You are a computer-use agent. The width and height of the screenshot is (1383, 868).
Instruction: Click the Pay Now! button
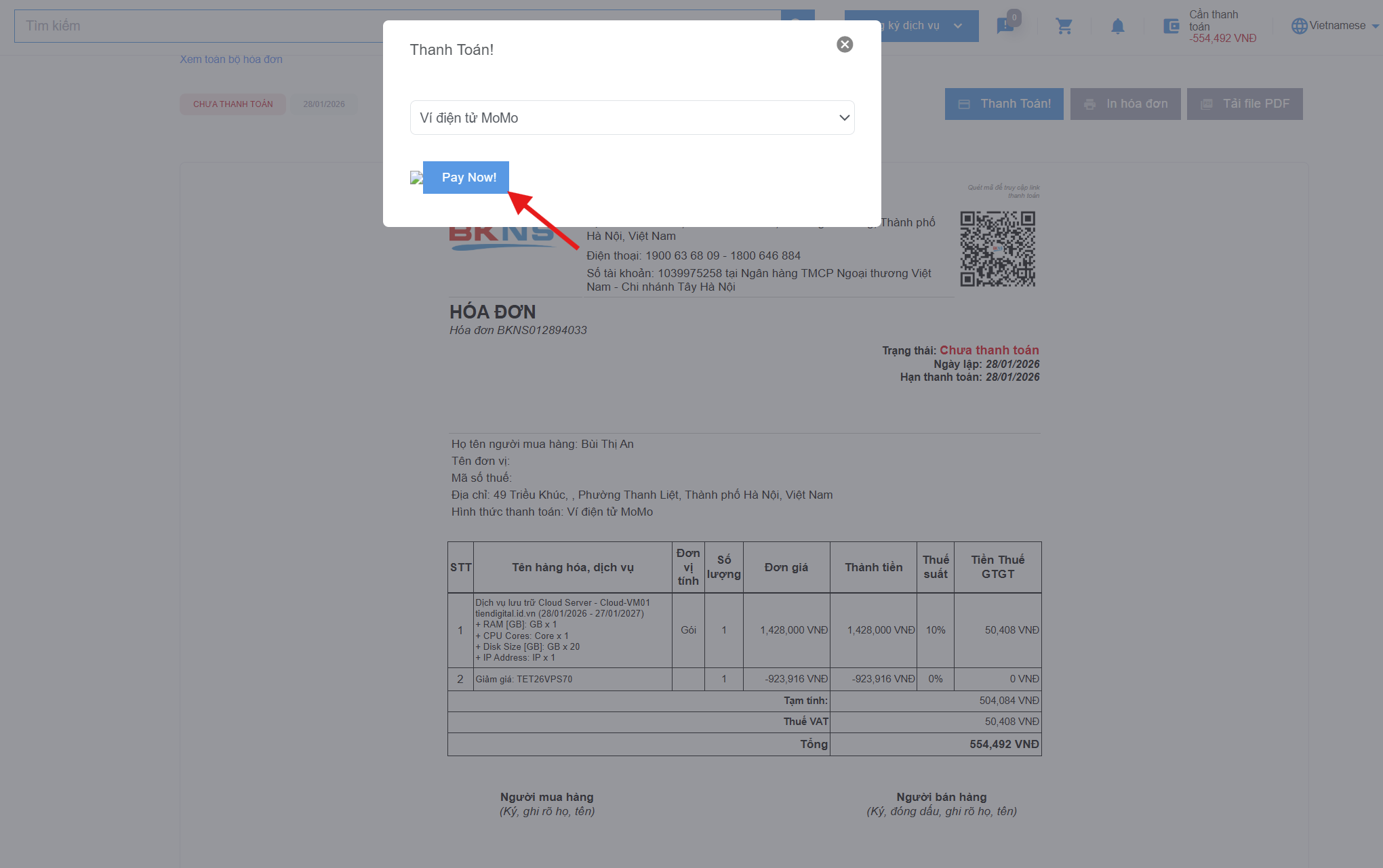pyautogui.click(x=466, y=178)
